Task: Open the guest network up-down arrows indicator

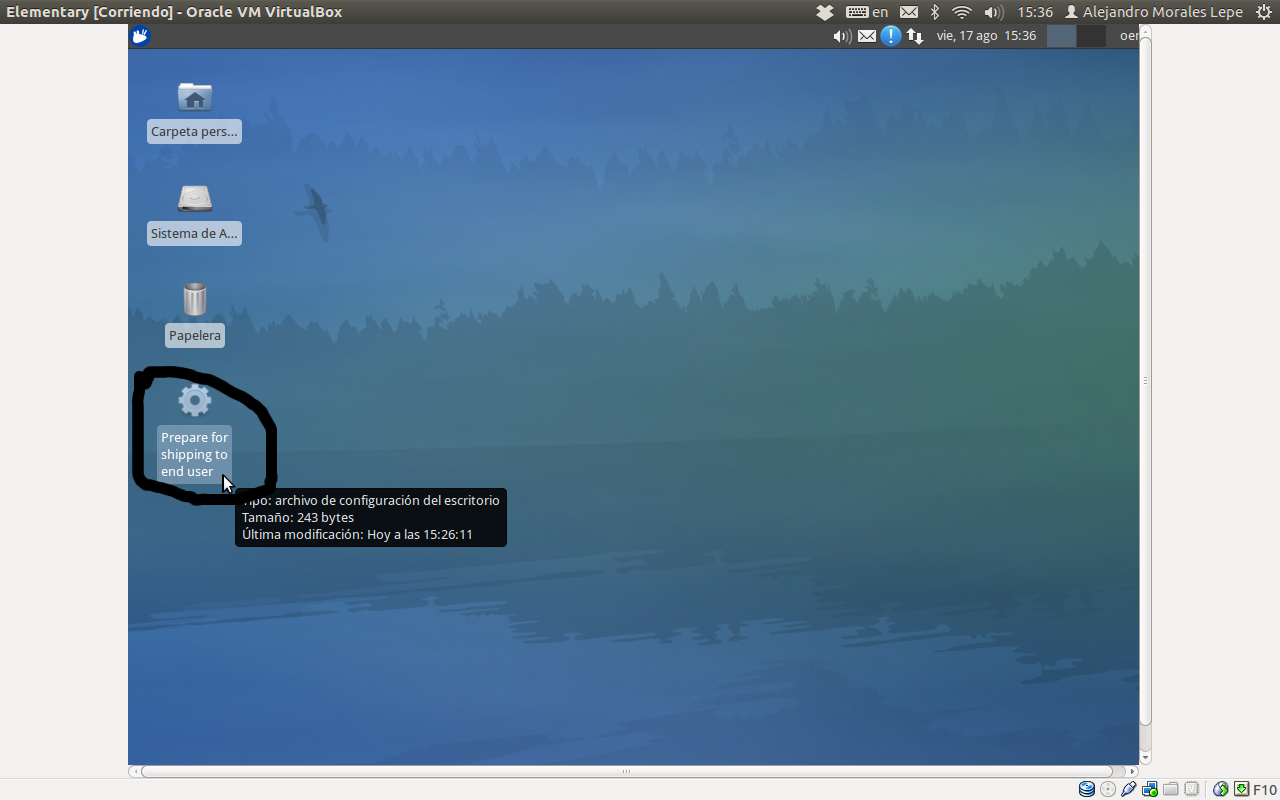Action: click(x=914, y=36)
